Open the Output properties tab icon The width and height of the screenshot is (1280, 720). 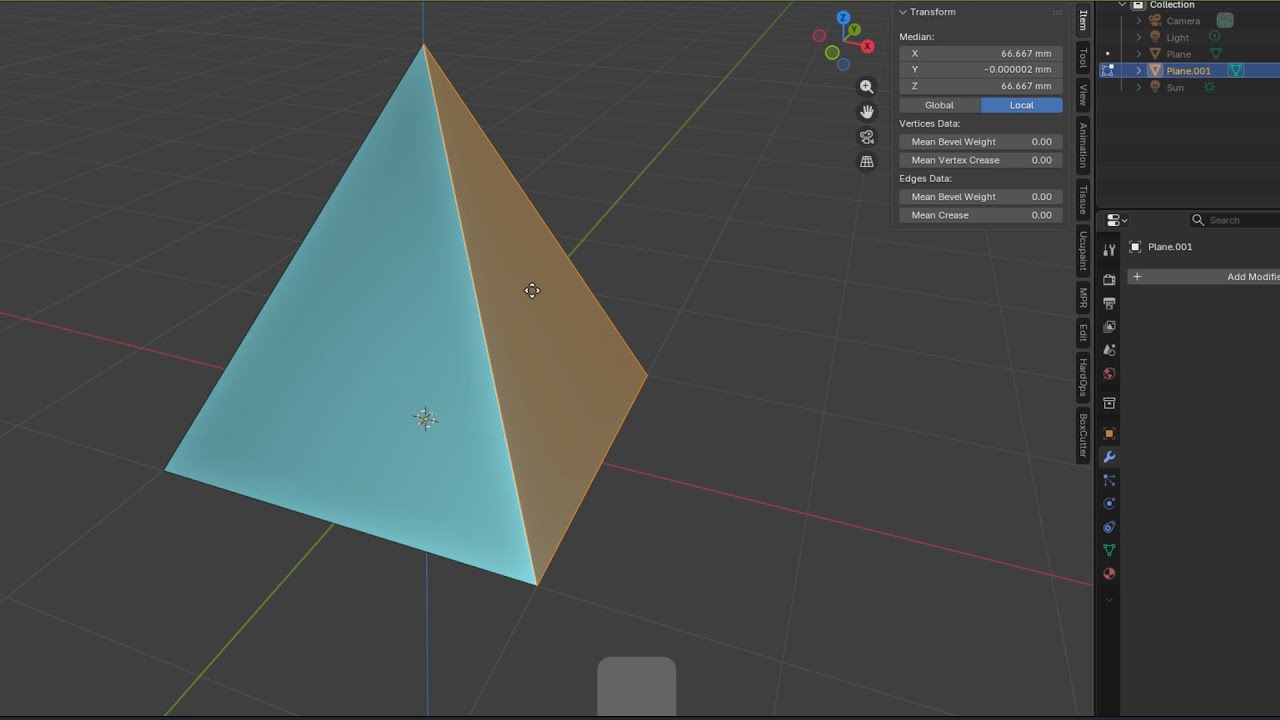1109,303
